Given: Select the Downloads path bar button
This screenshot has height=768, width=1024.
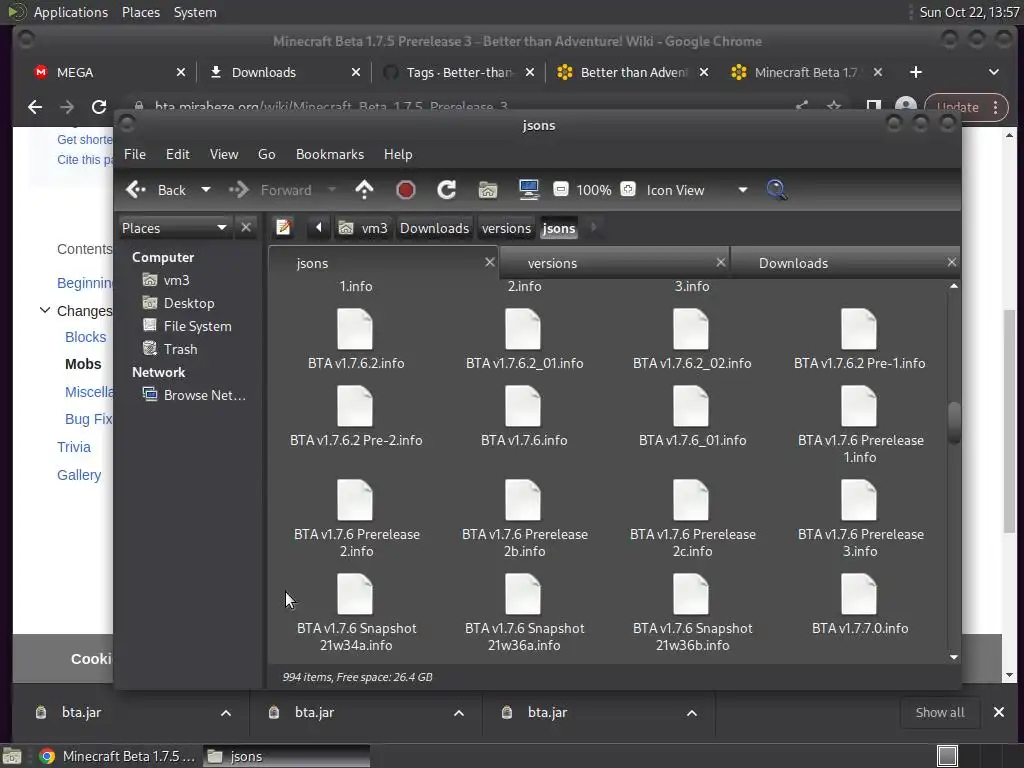Looking at the screenshot, I should click(x=434, y=228).
